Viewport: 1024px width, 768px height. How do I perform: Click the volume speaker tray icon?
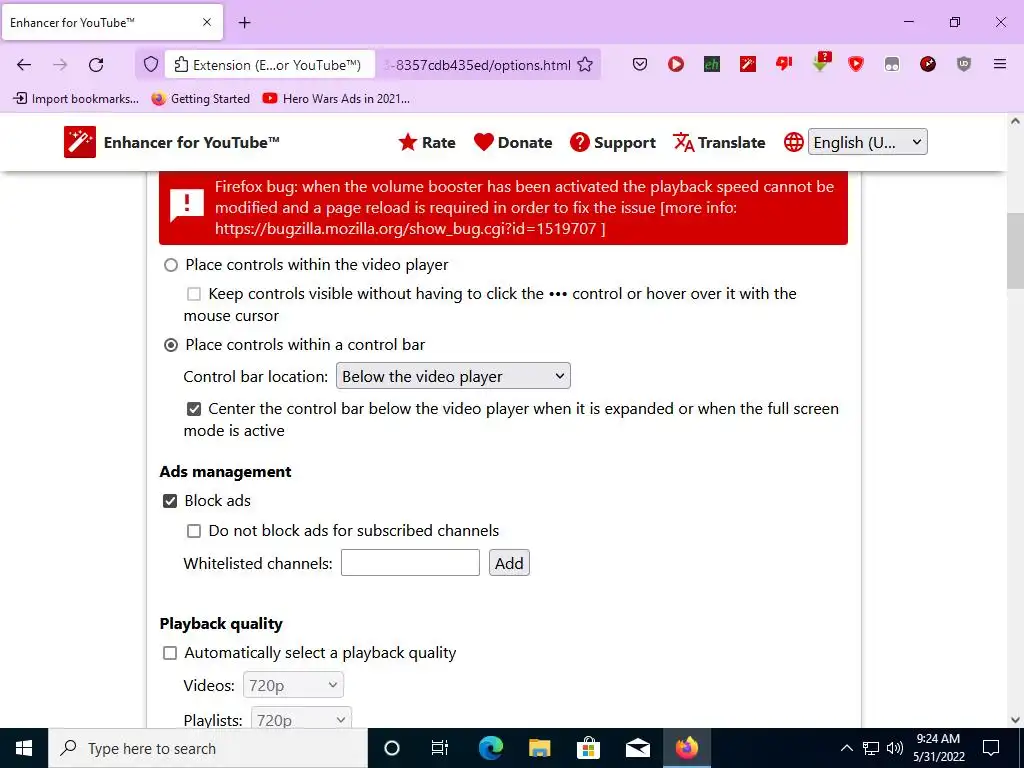895,748
